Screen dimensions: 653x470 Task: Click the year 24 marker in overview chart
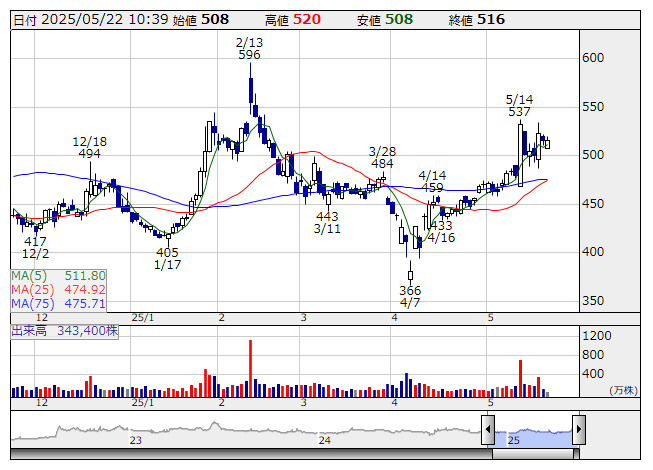click(x=324, y=439)
